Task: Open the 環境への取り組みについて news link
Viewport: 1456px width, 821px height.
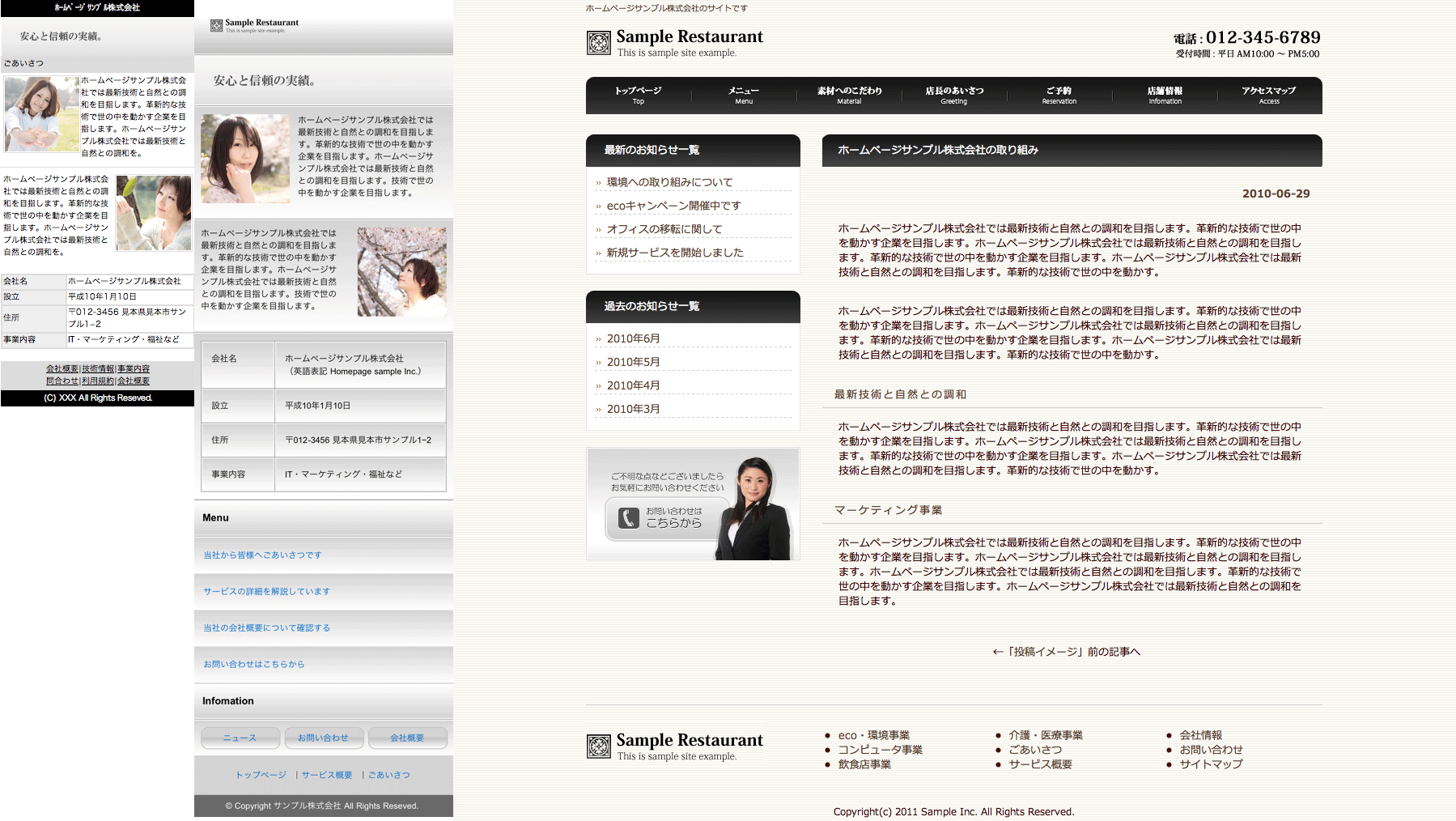Action: click(669, 182)
